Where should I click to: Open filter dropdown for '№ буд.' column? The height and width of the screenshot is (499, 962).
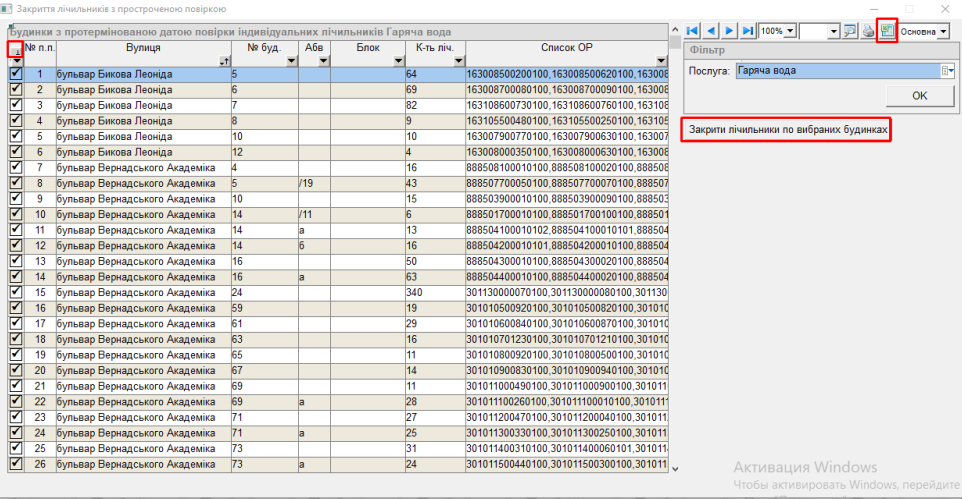[291, 62]
